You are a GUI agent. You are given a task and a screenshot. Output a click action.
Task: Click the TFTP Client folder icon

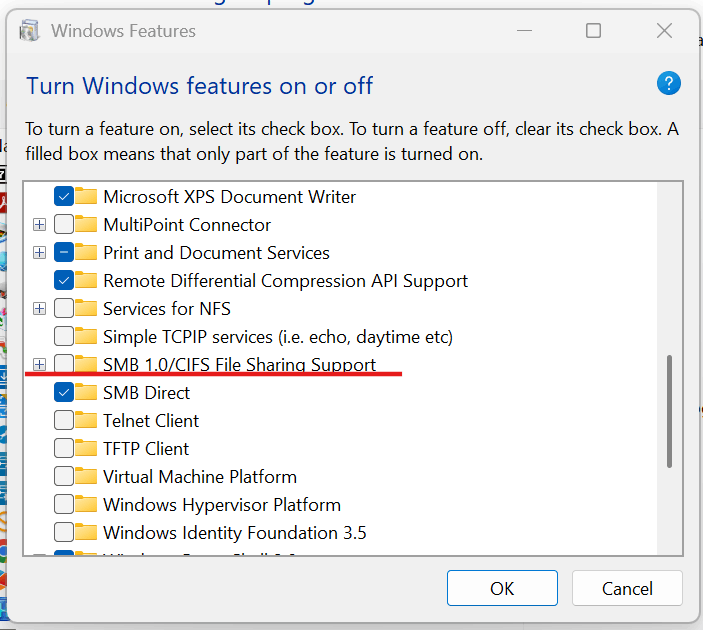pyautogui.click(x=86, y=448)
